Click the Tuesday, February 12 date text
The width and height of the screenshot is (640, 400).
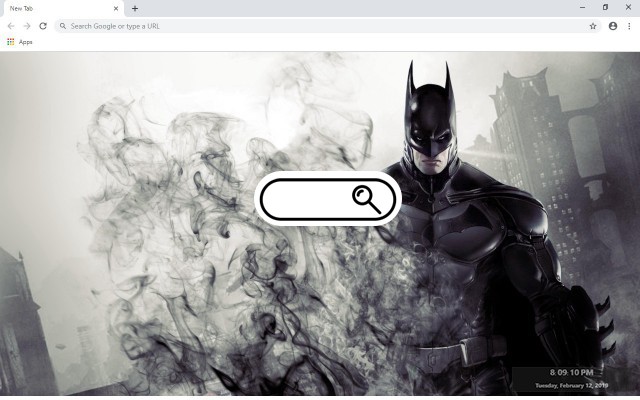coord(571,385)
